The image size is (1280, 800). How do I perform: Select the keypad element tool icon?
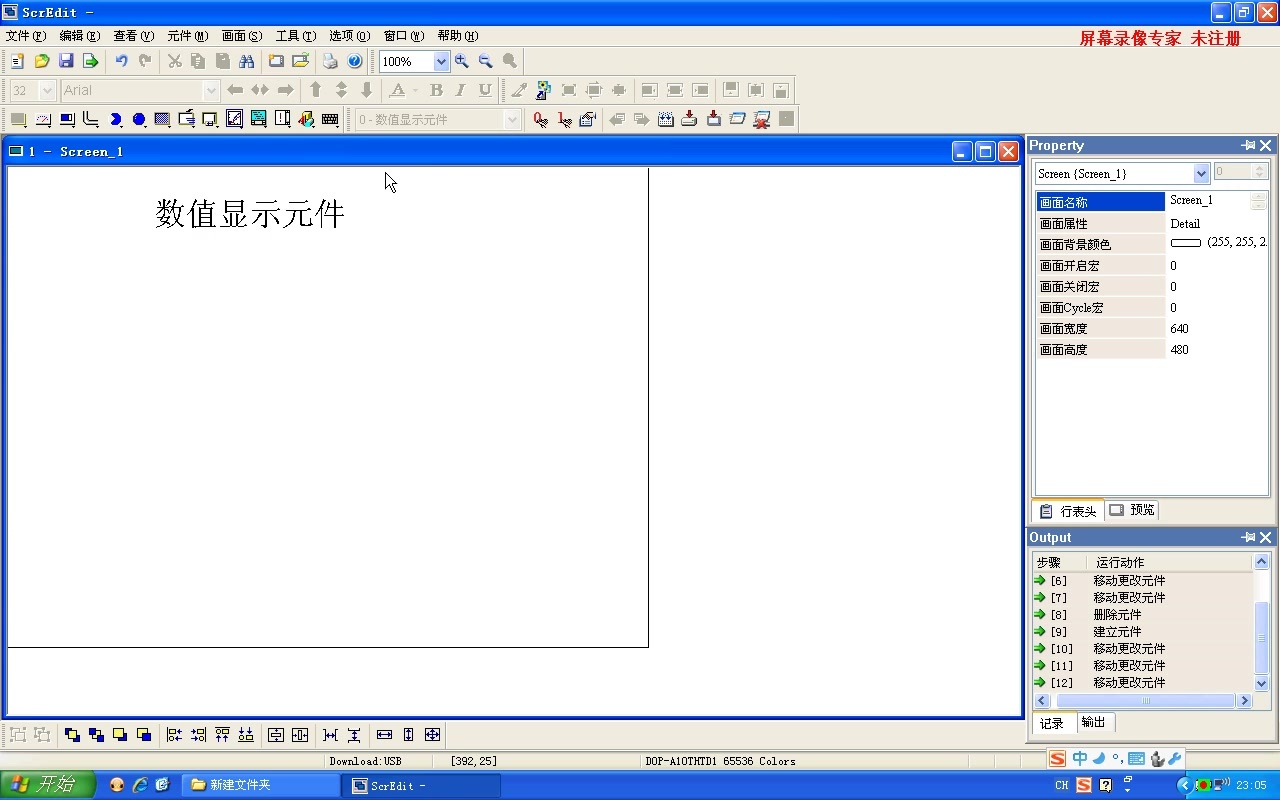pos(330,119)
